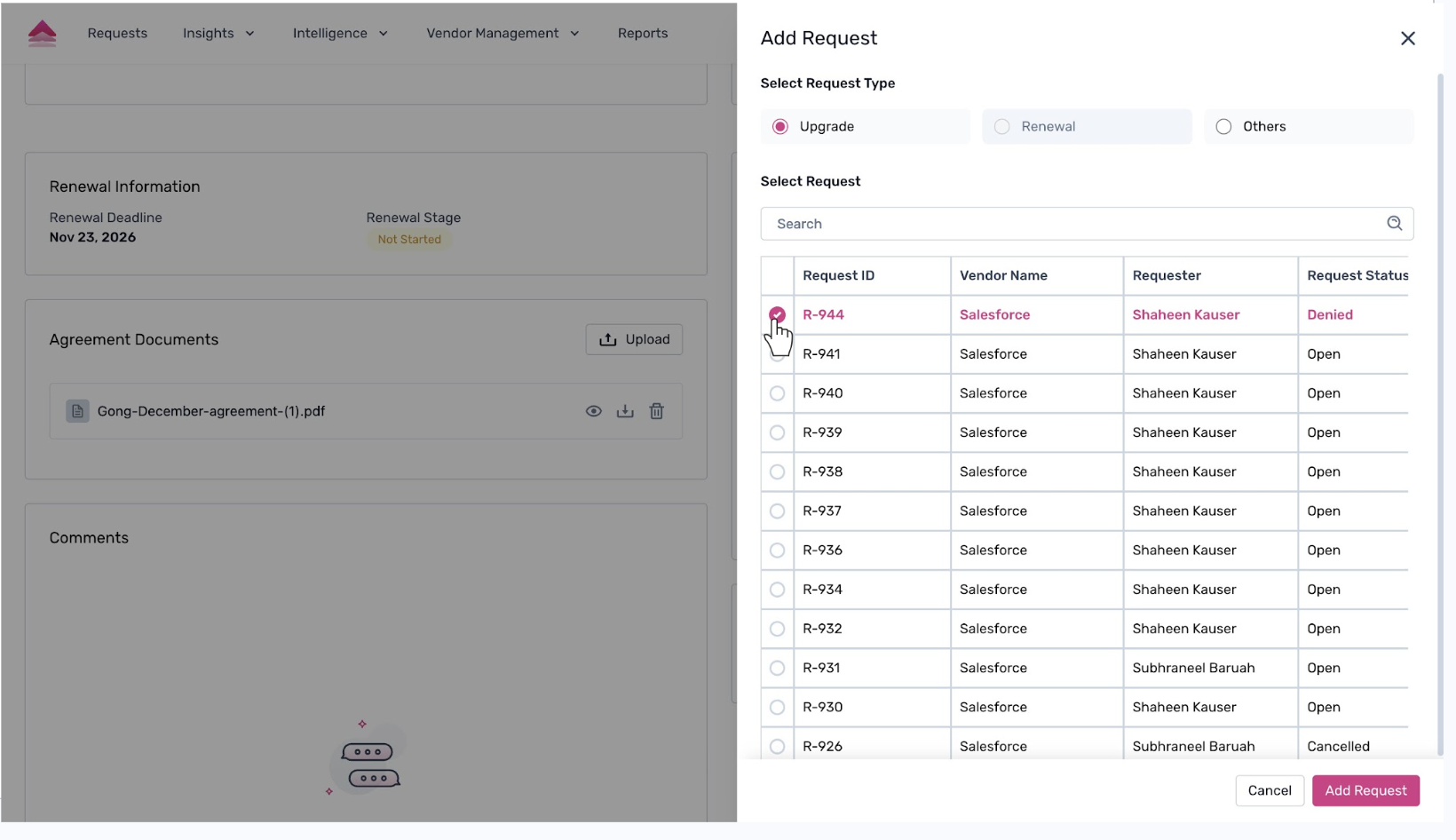This screenshot has height=840, width=1456.
Task: Close the Add Request panel
Action: tap(1407, 38)
